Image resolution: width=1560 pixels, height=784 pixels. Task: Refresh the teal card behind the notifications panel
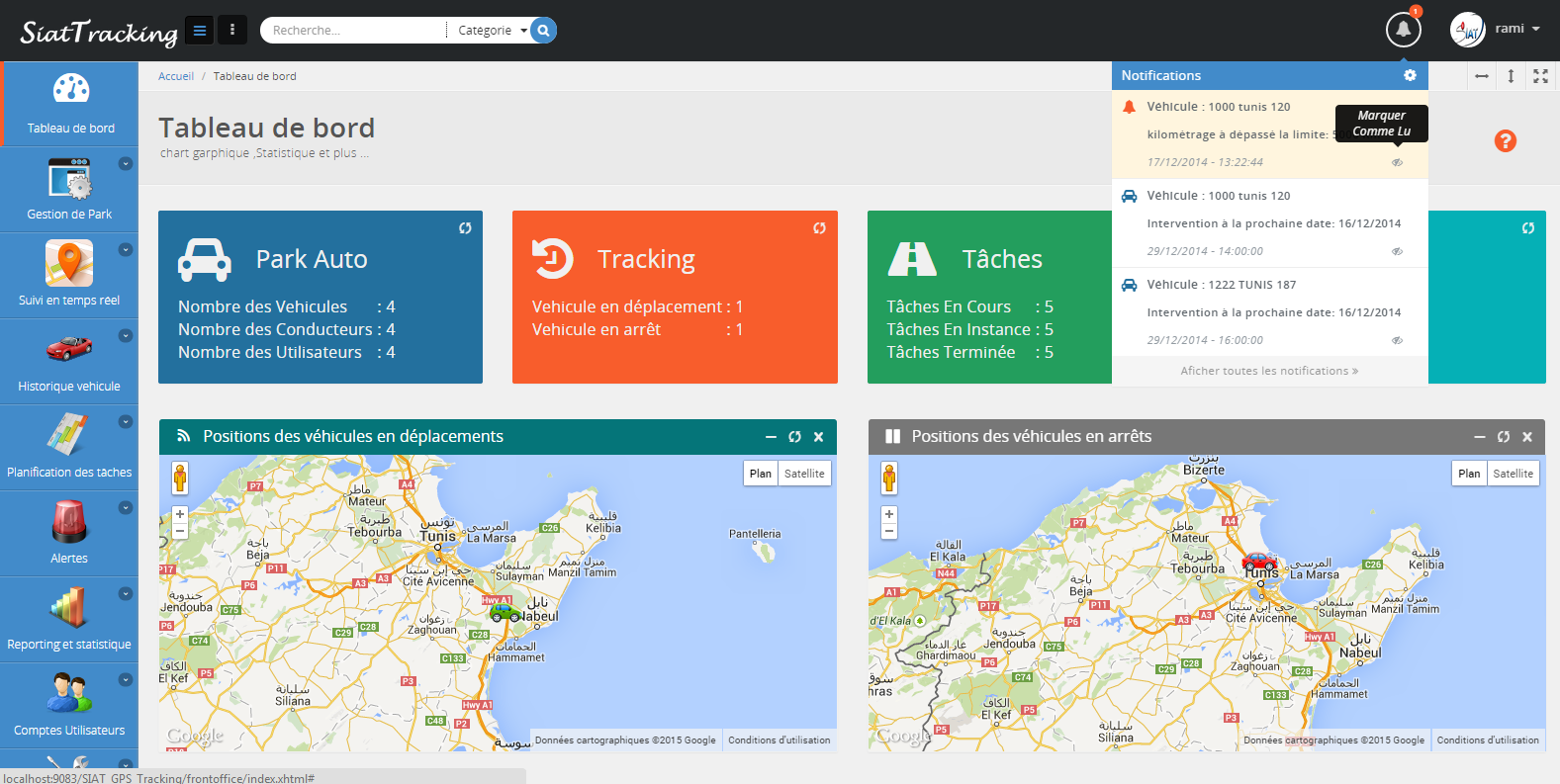[1527, 228]
